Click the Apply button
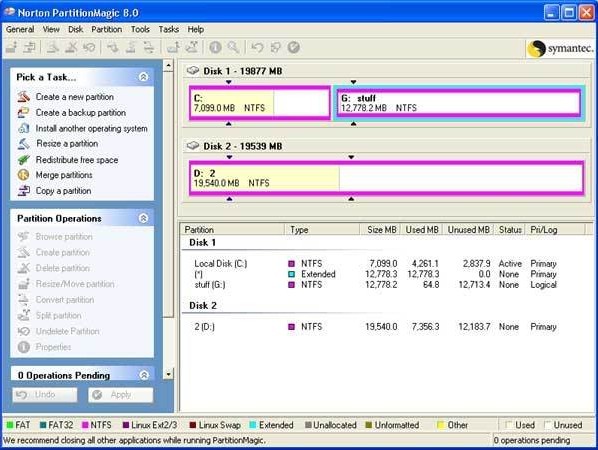The image size is (598, 450). tap(121, 395)
